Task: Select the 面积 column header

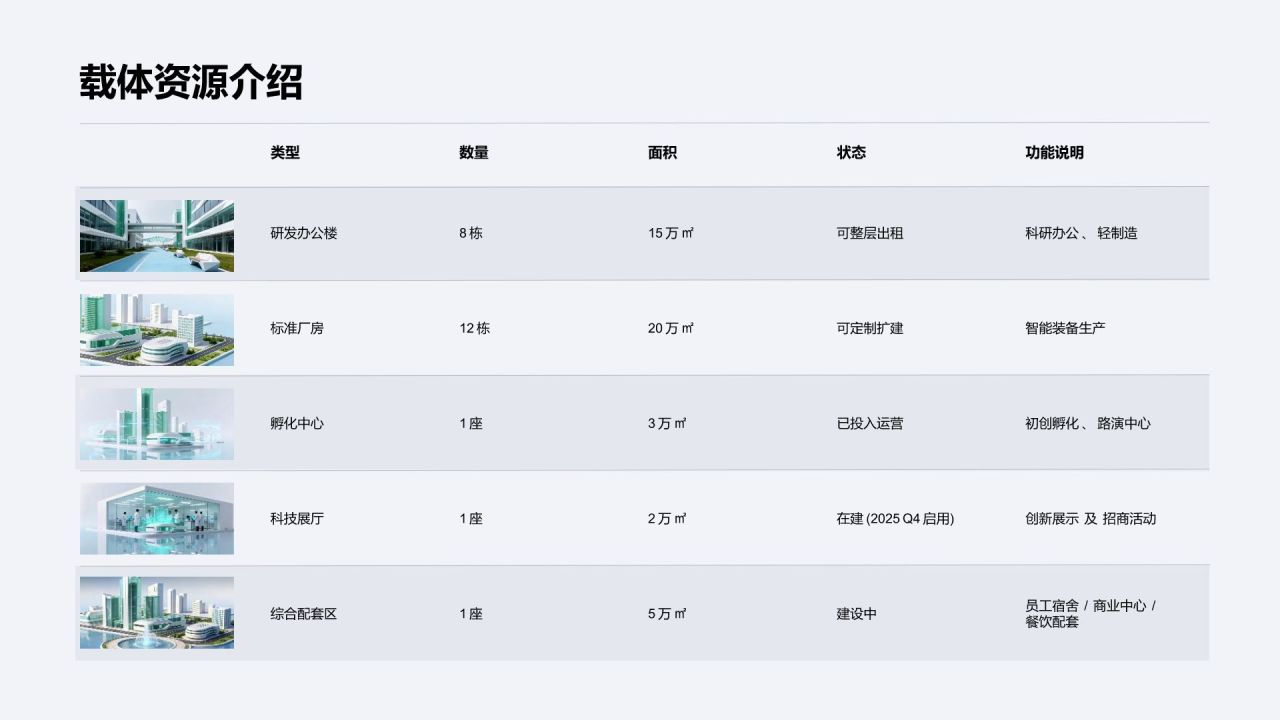Action: [x=663, y=153]
